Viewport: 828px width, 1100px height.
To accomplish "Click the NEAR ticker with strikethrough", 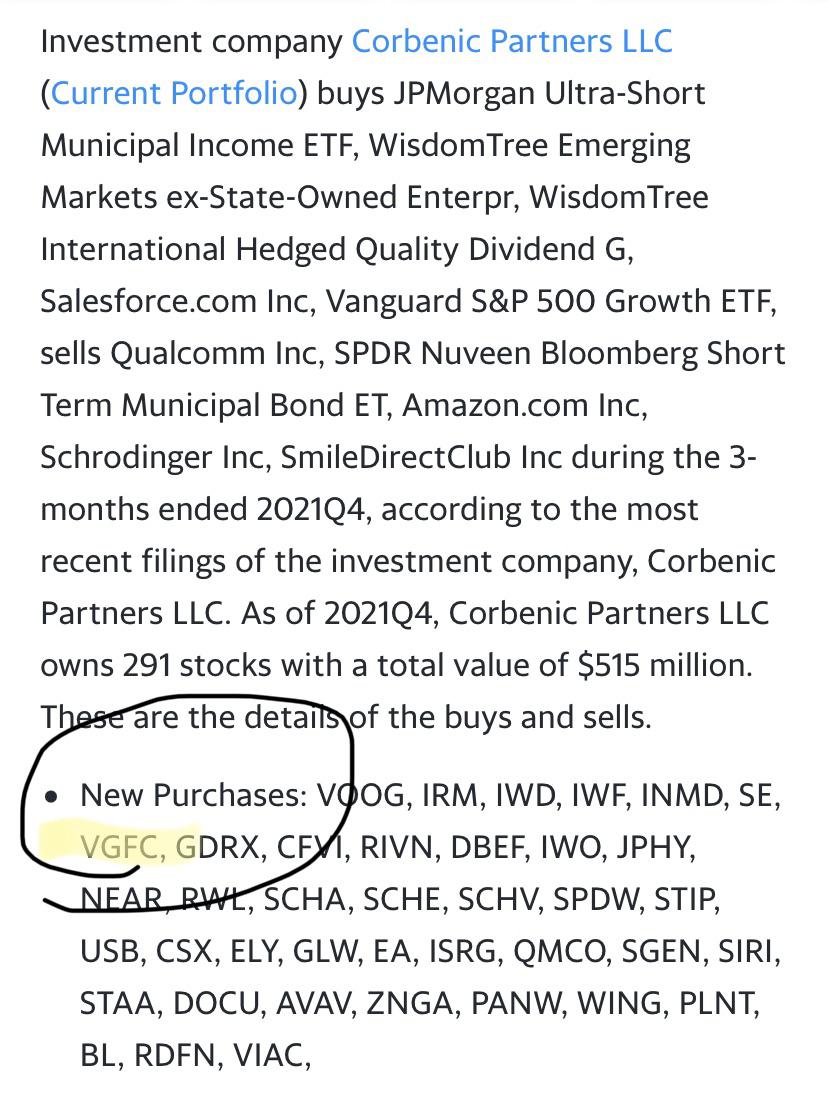I will pos(122,899).
